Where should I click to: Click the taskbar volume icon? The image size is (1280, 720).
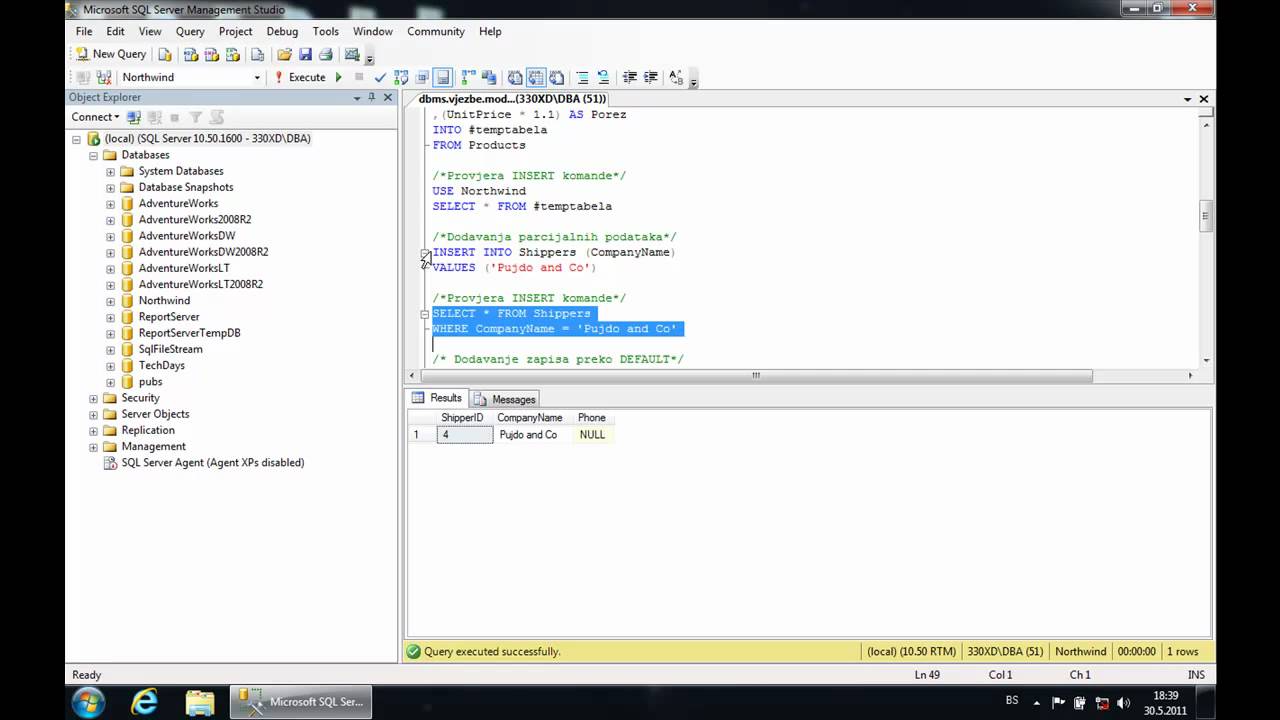tap(1122, 703)
